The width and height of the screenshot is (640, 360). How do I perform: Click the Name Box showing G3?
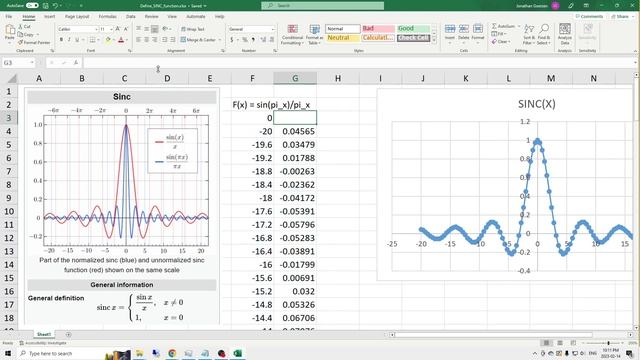click(x=18, y=63)
